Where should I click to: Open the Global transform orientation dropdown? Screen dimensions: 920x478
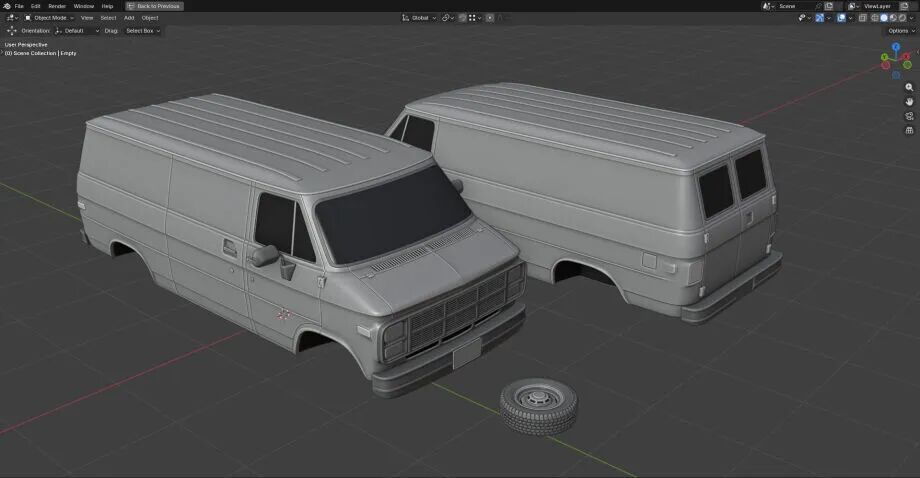pos(419,18)
